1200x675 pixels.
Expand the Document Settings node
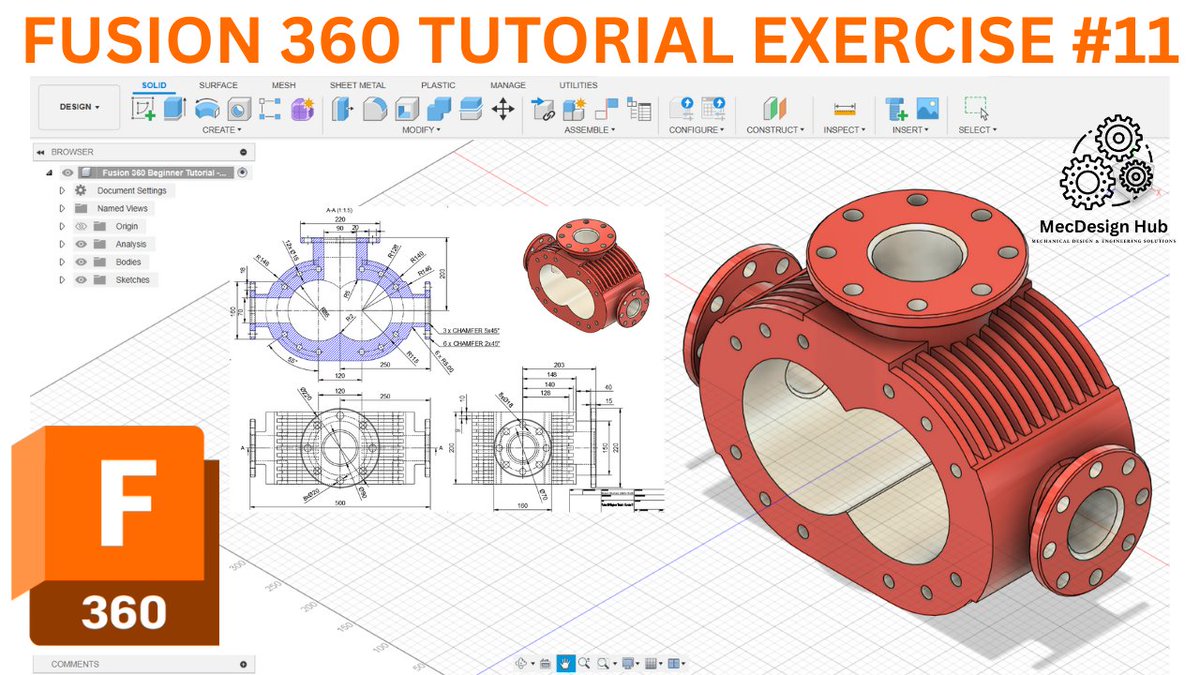point(62,190)
